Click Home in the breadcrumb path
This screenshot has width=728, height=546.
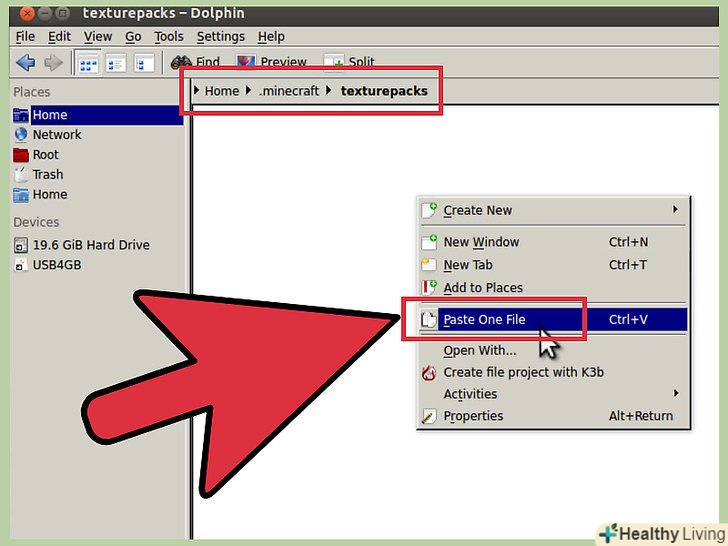pos(221,91)
